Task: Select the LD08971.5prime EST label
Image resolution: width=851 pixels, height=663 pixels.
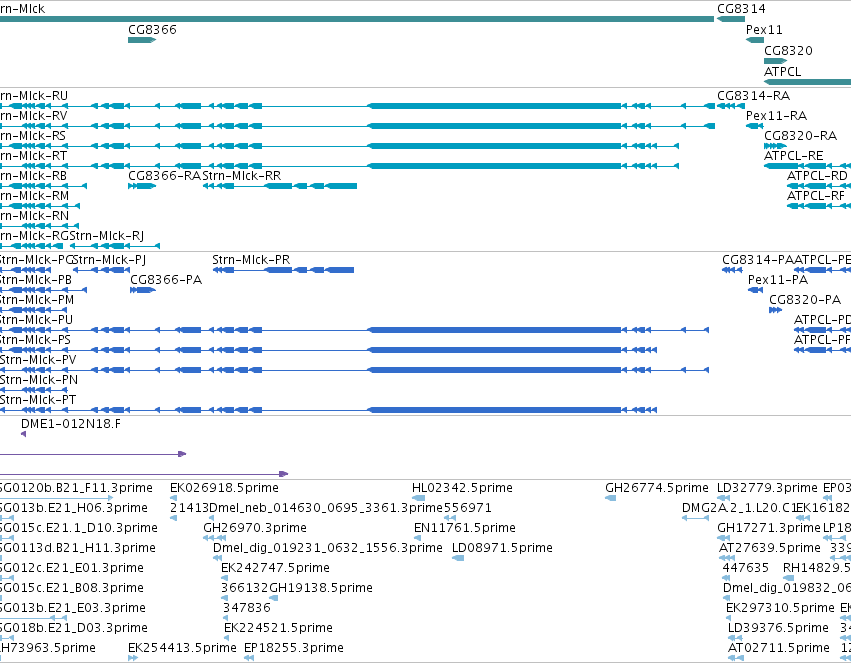Action: click(503, 548)
